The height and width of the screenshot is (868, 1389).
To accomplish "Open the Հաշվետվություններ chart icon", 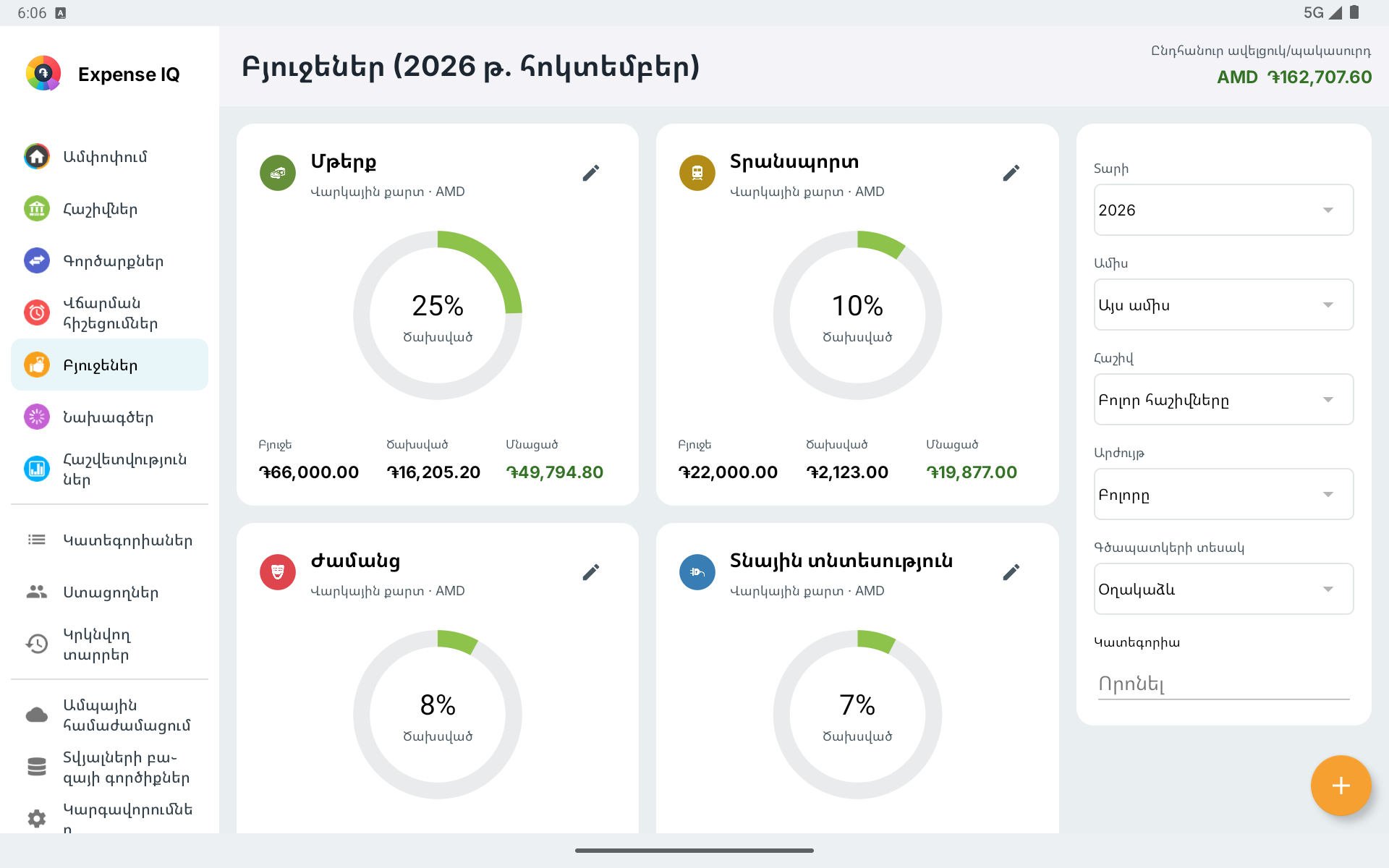I will 37,469.
